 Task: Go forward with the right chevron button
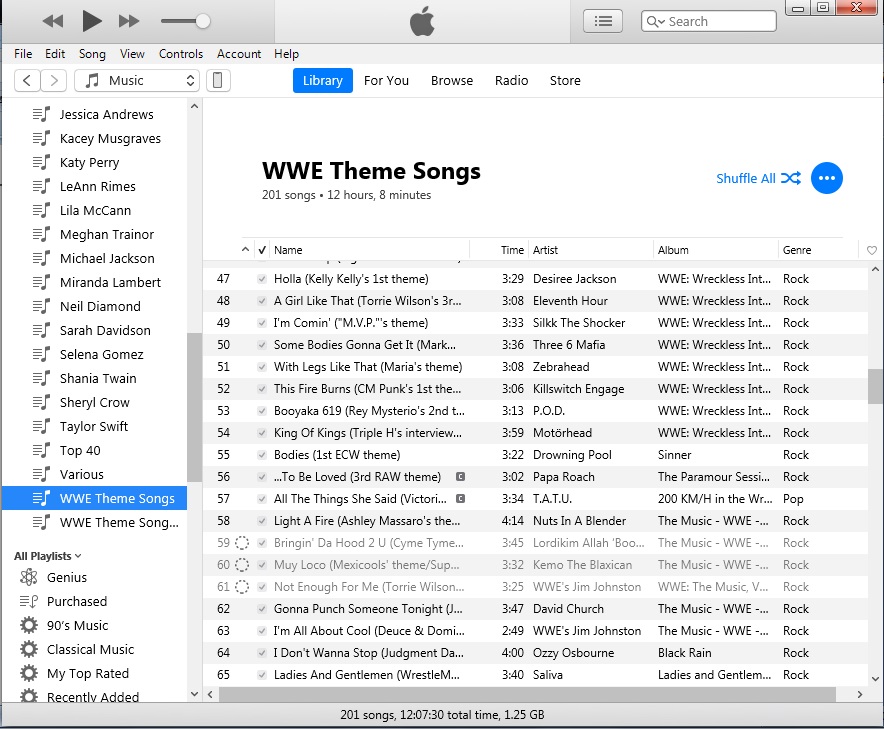(x=54, y=80)
